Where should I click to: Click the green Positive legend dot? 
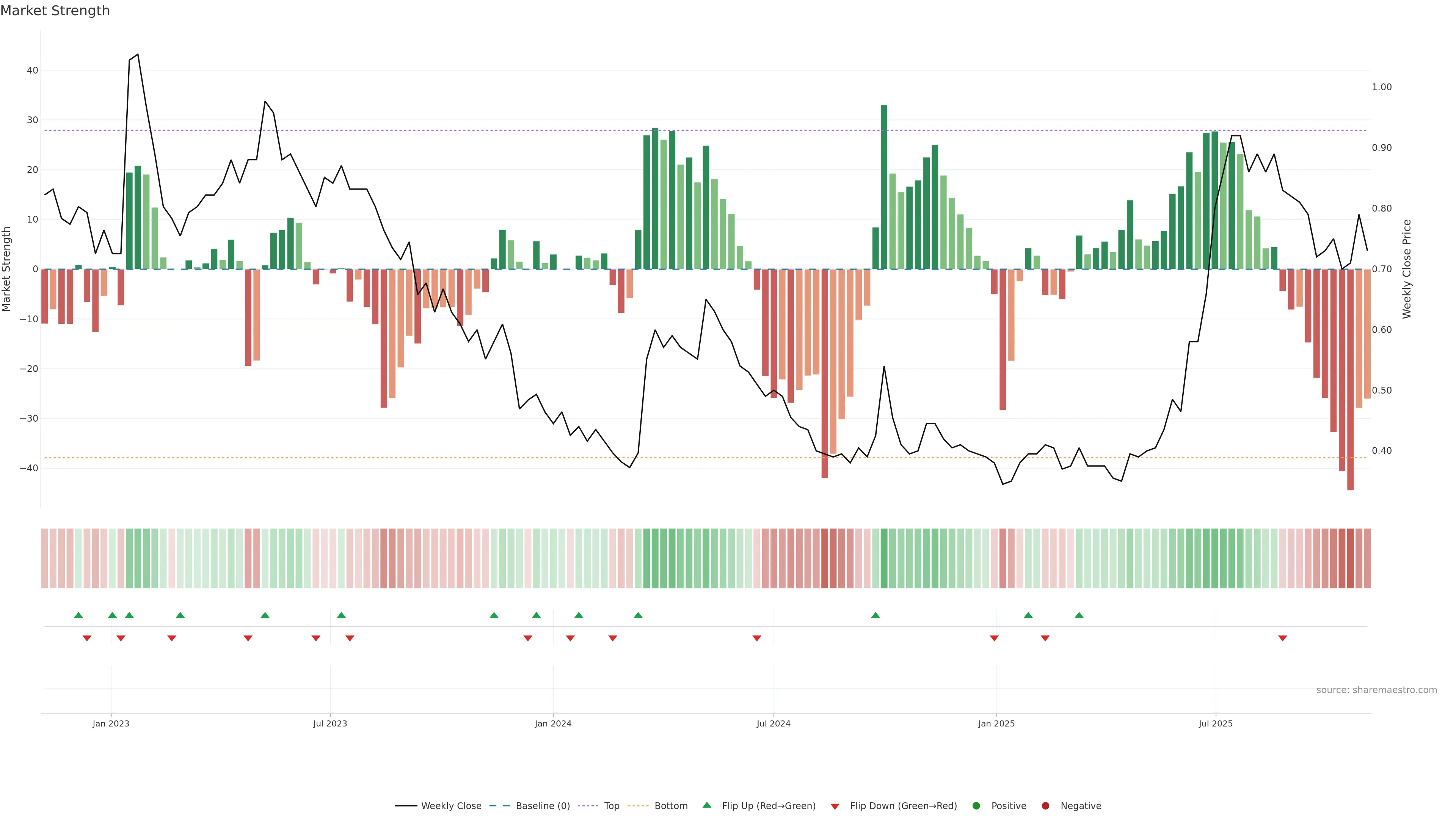[976, 806]
